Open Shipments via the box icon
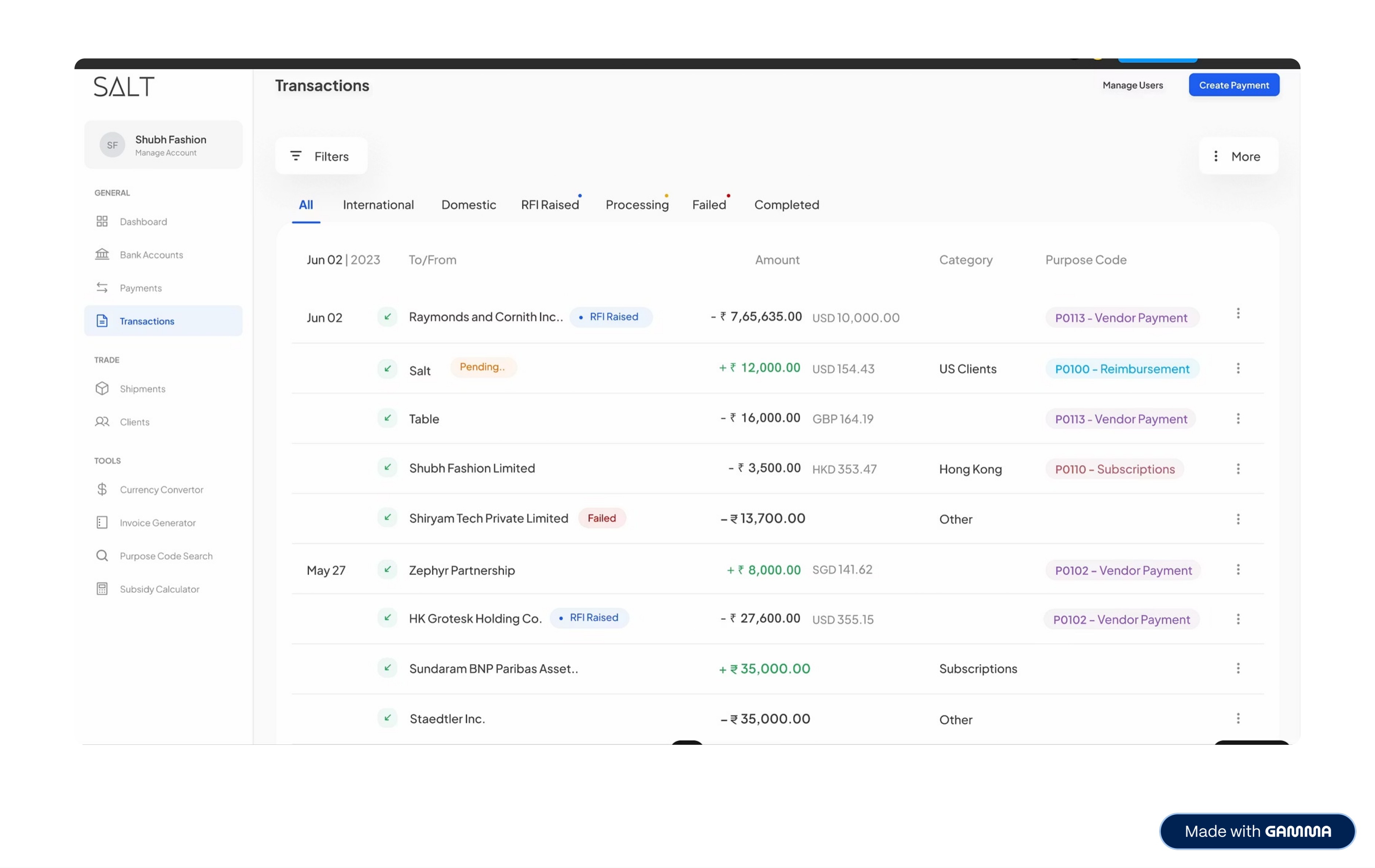The image size is (1375, 868). point(102,388)
